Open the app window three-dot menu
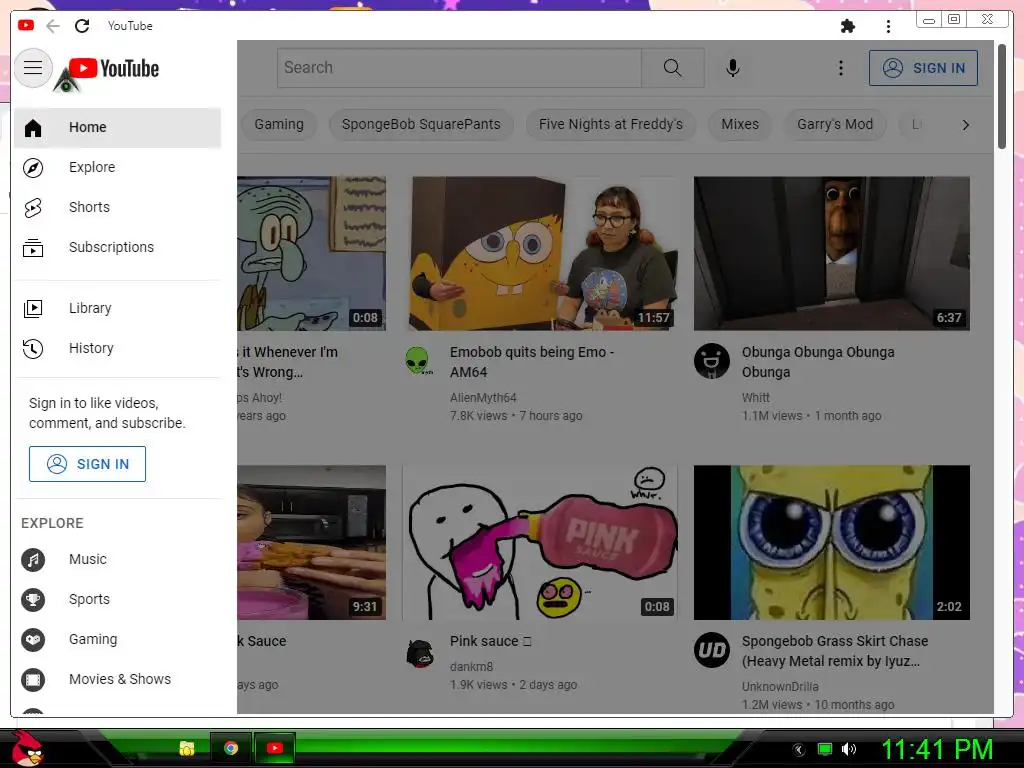 pos(888,26)
